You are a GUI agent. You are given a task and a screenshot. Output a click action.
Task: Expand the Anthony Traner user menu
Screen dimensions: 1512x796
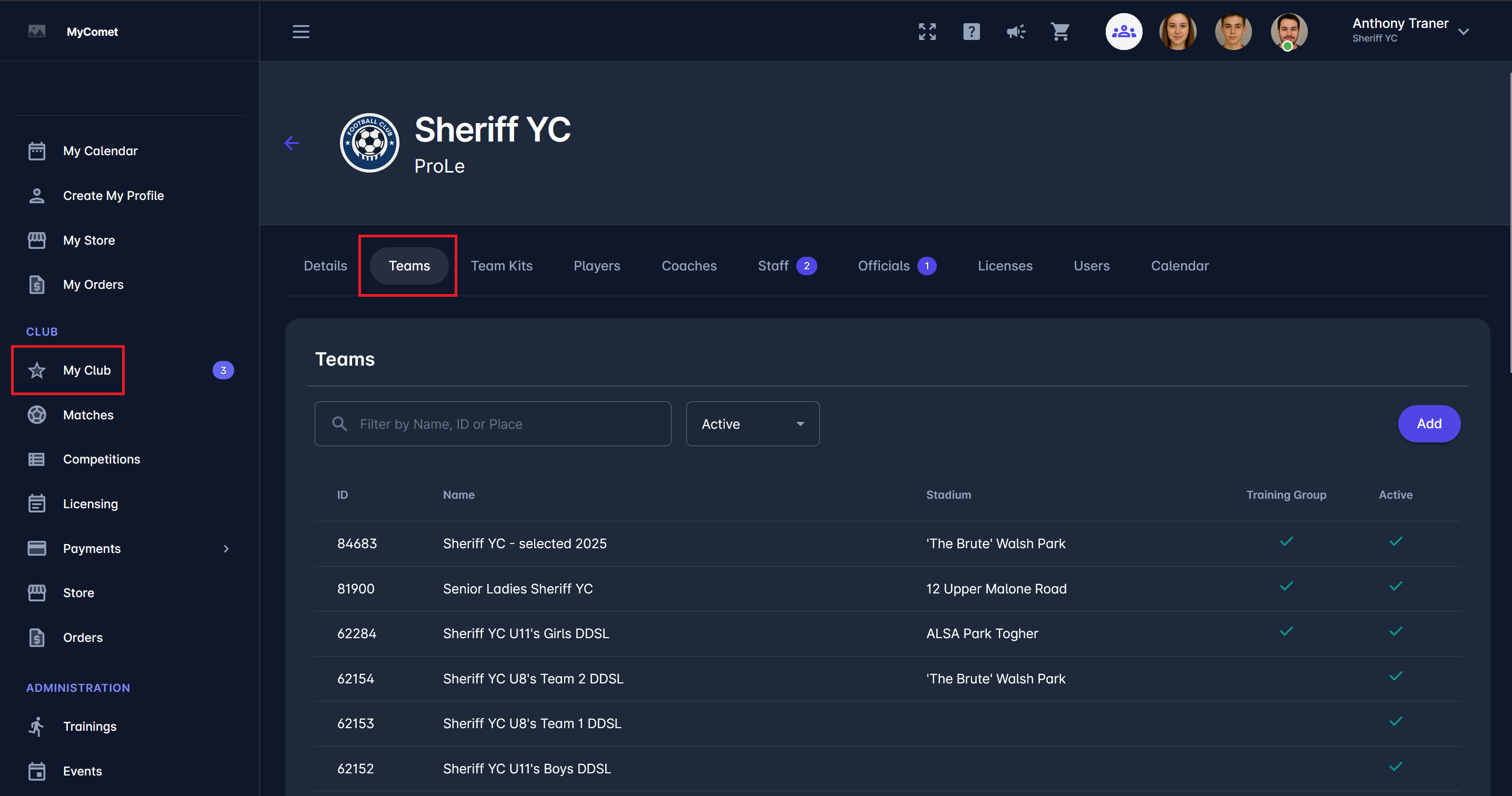point(1463,32)
